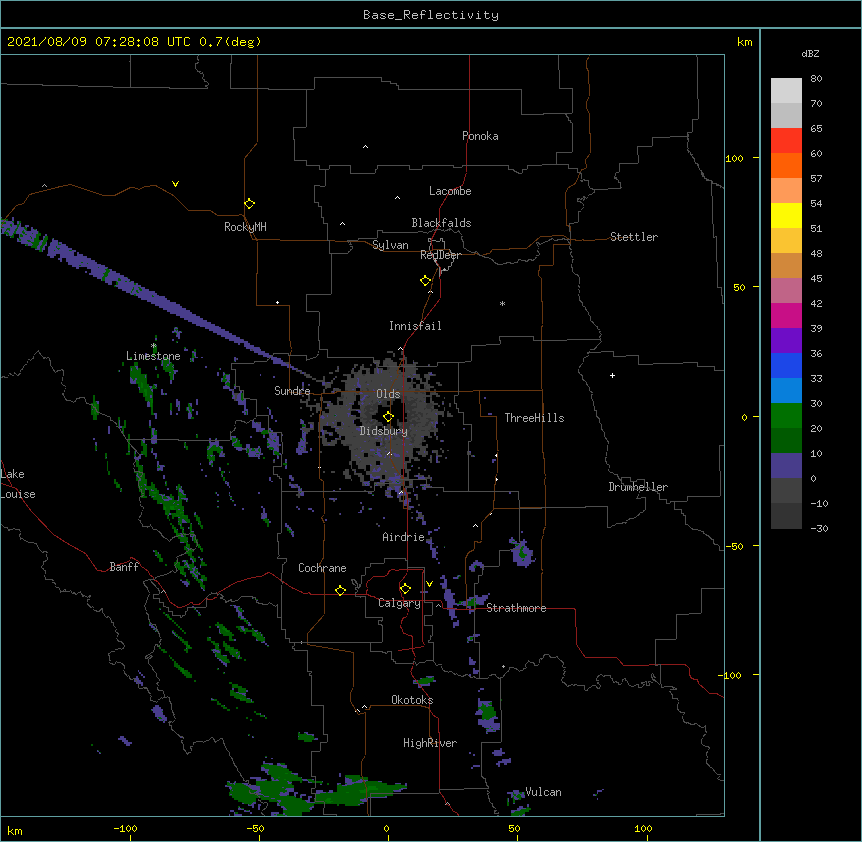This screenshot has height=842, width=862.
Task: Click the Didsbury city label
Action: (x=384, y=431)
